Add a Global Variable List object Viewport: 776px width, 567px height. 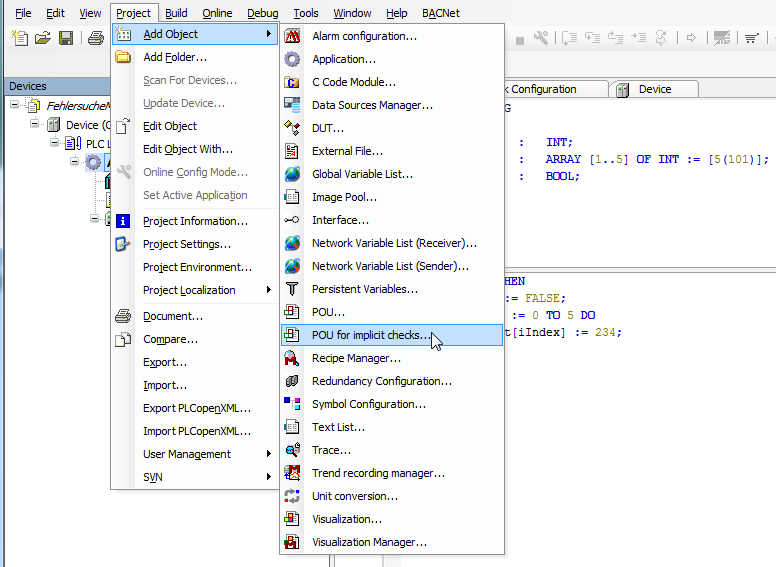click(x=362, y=174)
